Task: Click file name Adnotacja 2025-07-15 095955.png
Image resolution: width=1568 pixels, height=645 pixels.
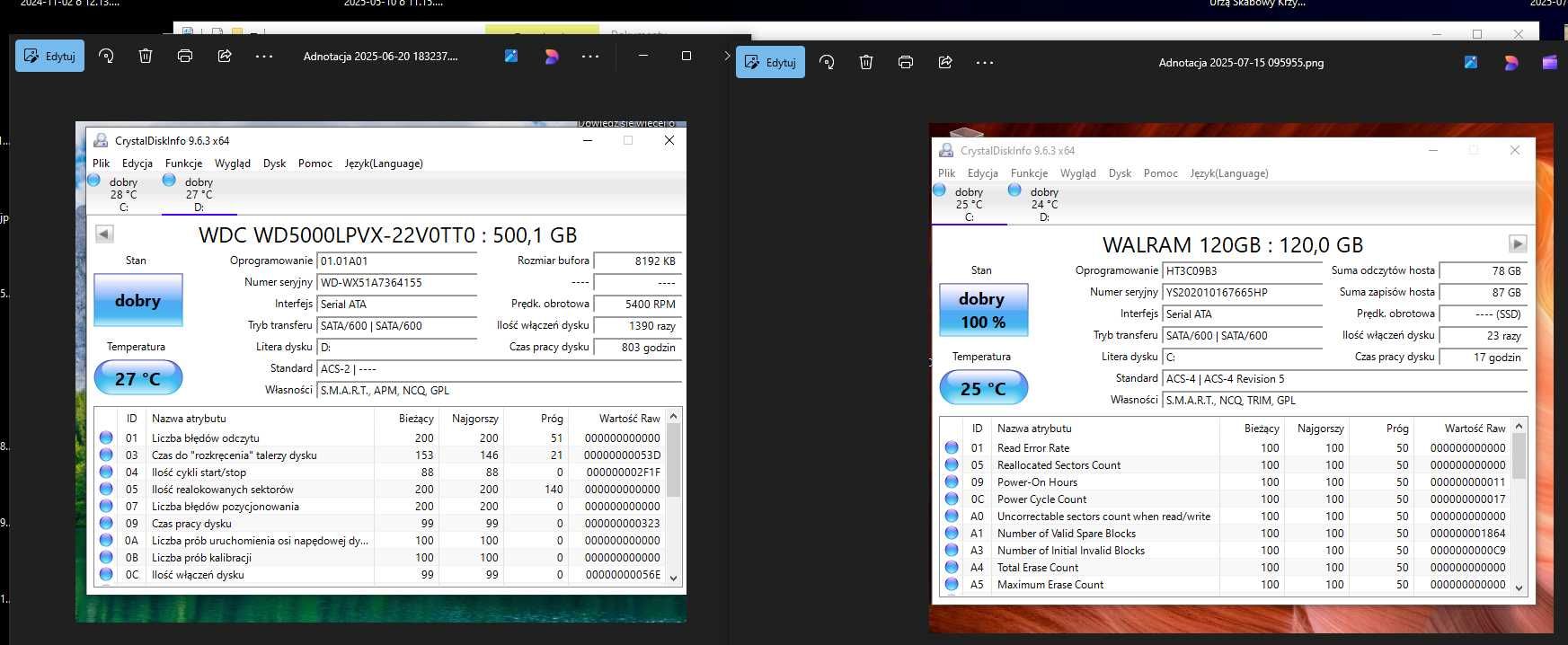Action: (x=1241, y=63)
